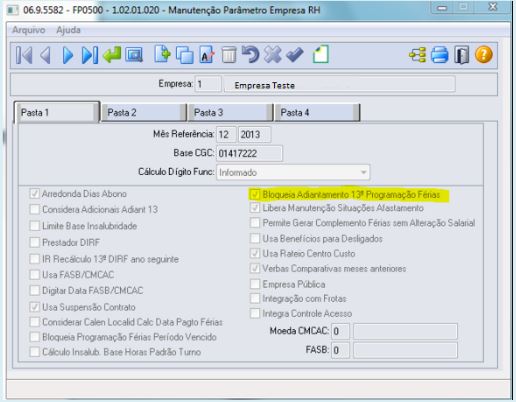516x402 pixels.
Task: Click the Base CGC field
Action: [249, 153]
